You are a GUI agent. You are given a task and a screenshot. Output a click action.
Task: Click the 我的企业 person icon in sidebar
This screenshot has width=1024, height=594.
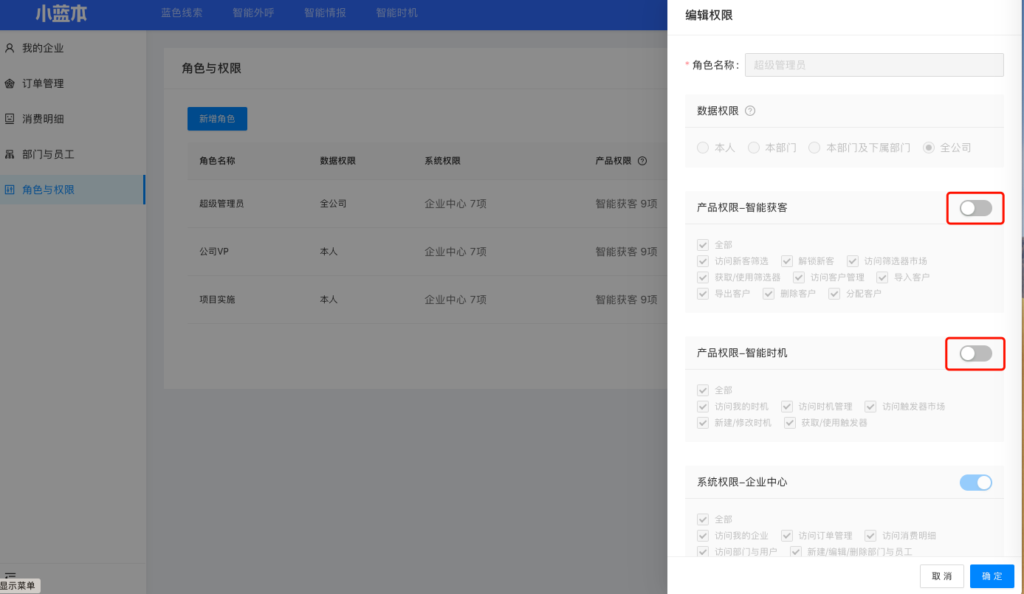tap(10, 48)
